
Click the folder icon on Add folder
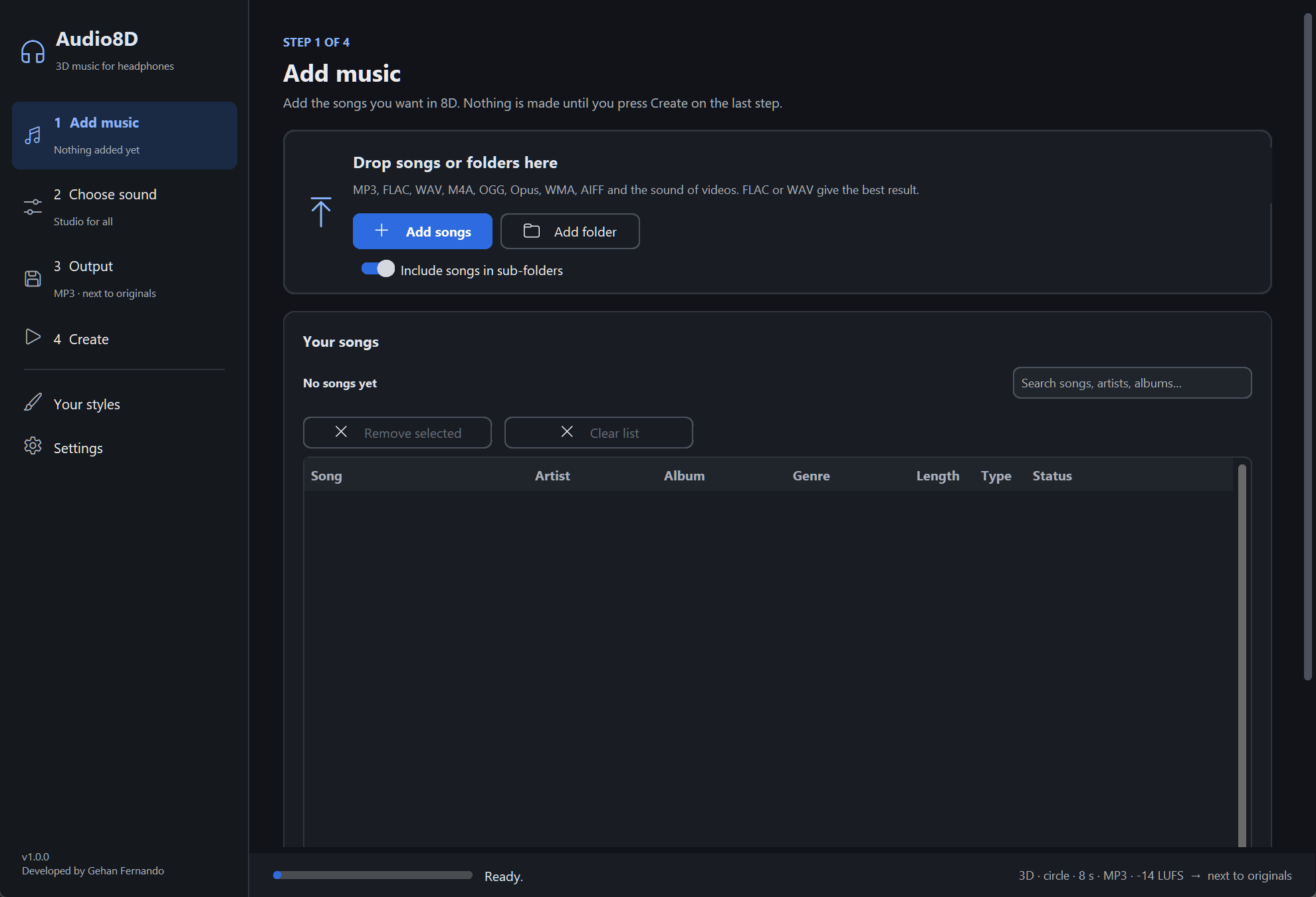click(x=532, y=231)
